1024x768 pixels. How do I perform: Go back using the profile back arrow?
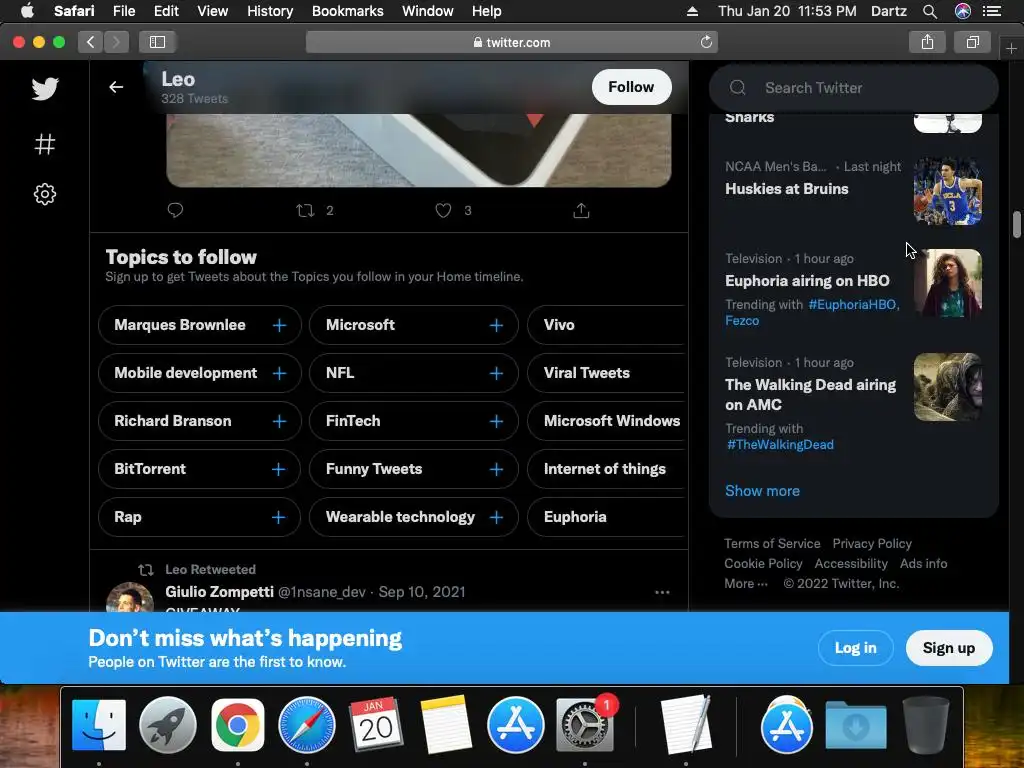coord(116,87)
